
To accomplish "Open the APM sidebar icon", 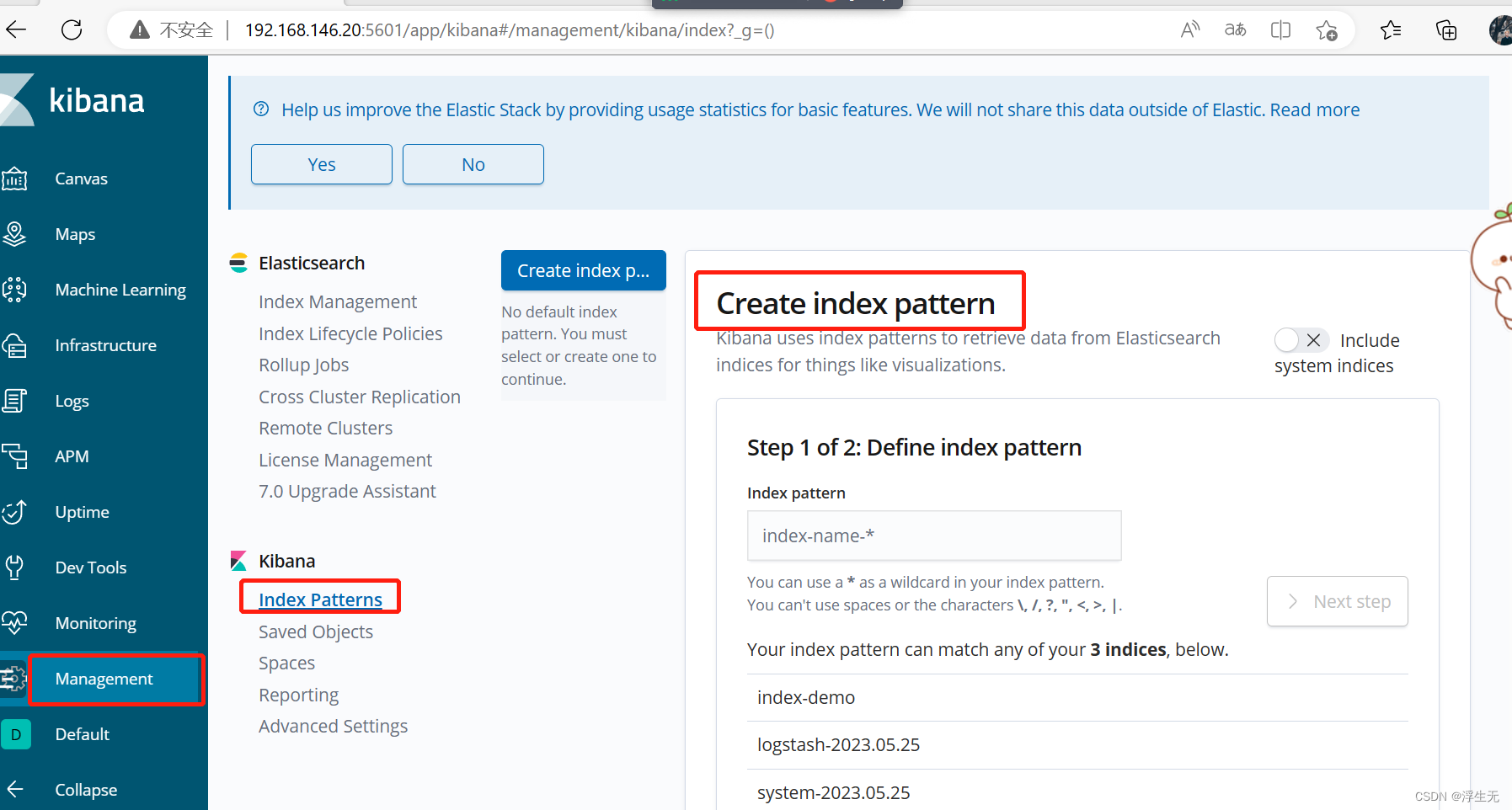I will click(14, 456).
